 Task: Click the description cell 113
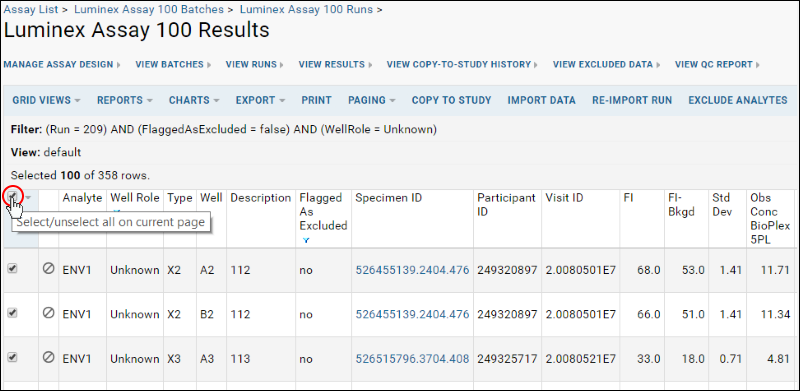pyautogui.click(x=240, y=359)
